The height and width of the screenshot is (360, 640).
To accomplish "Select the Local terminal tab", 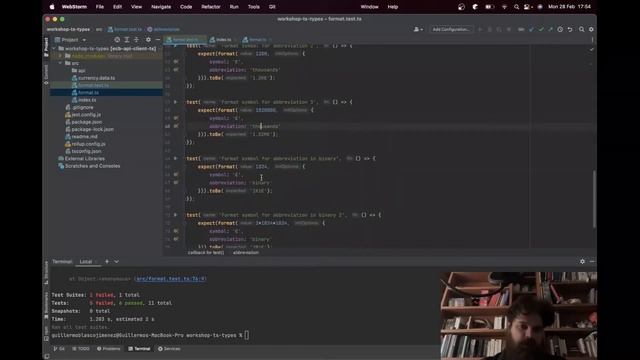I will pos(88,262).
